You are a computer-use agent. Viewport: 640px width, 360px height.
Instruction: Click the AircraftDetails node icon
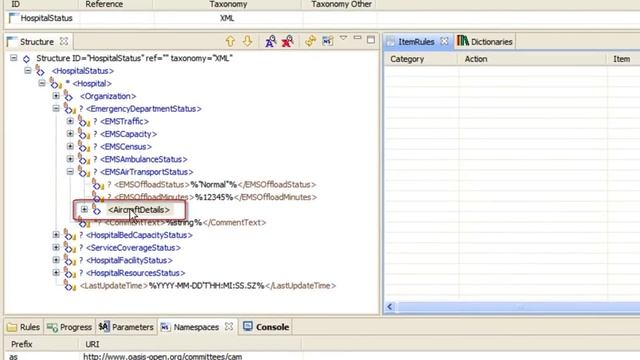point(96,210)
